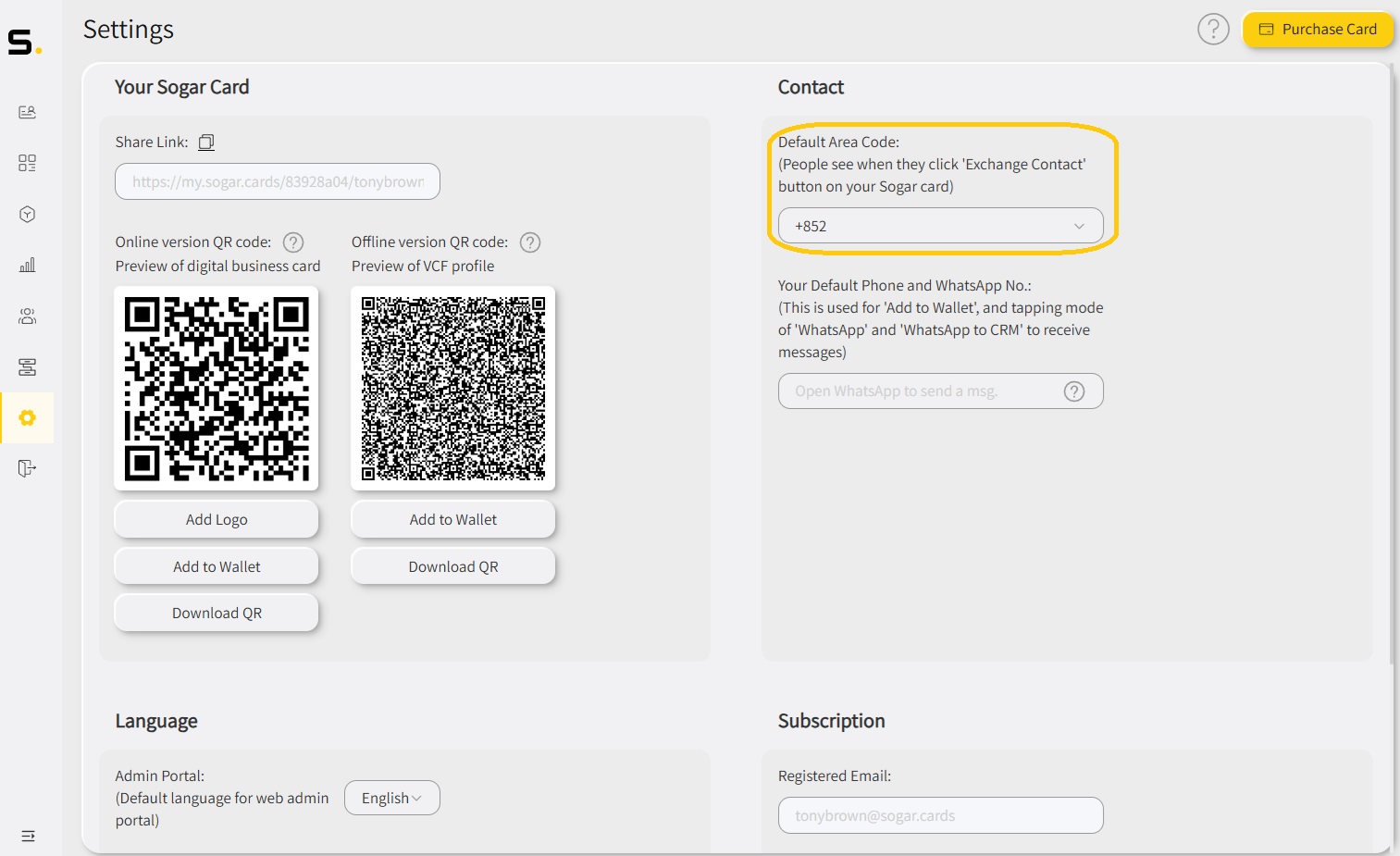Select the active Settings gear sidebar tab
The width and height of the screenshot is (1400, 856).
(x=27, y=417)
